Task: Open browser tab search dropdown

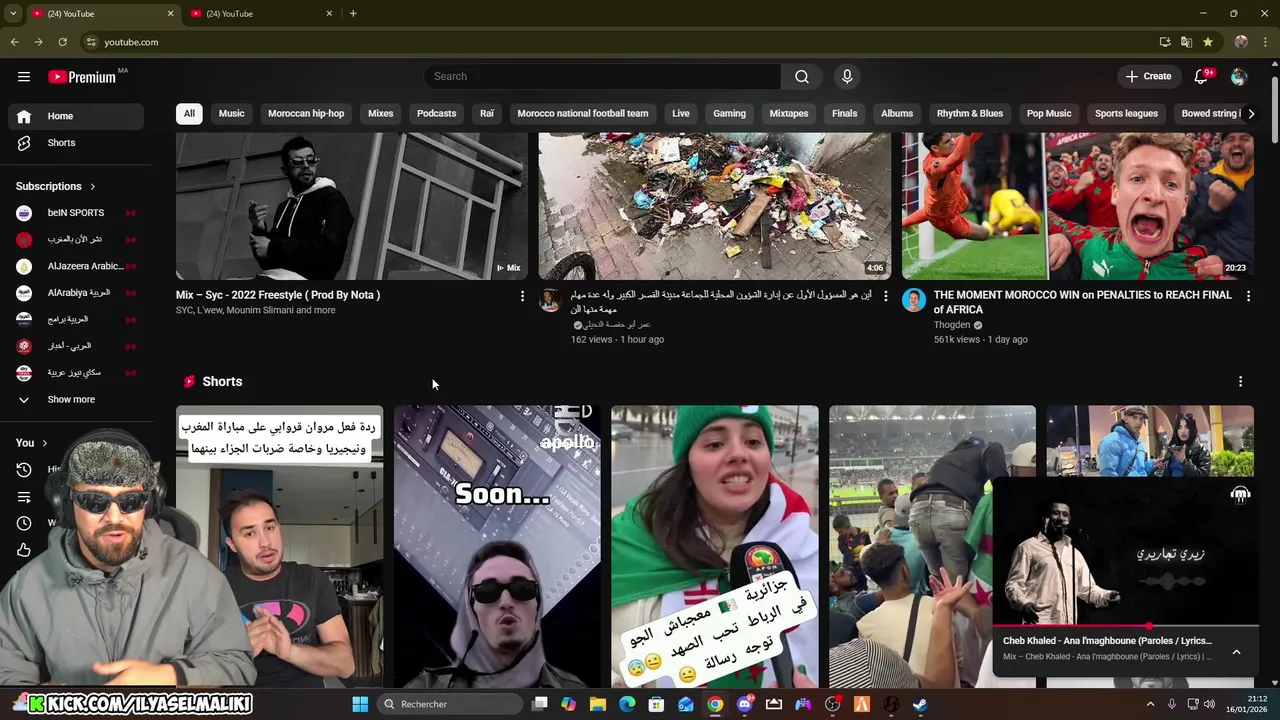Action: (14, 13)
